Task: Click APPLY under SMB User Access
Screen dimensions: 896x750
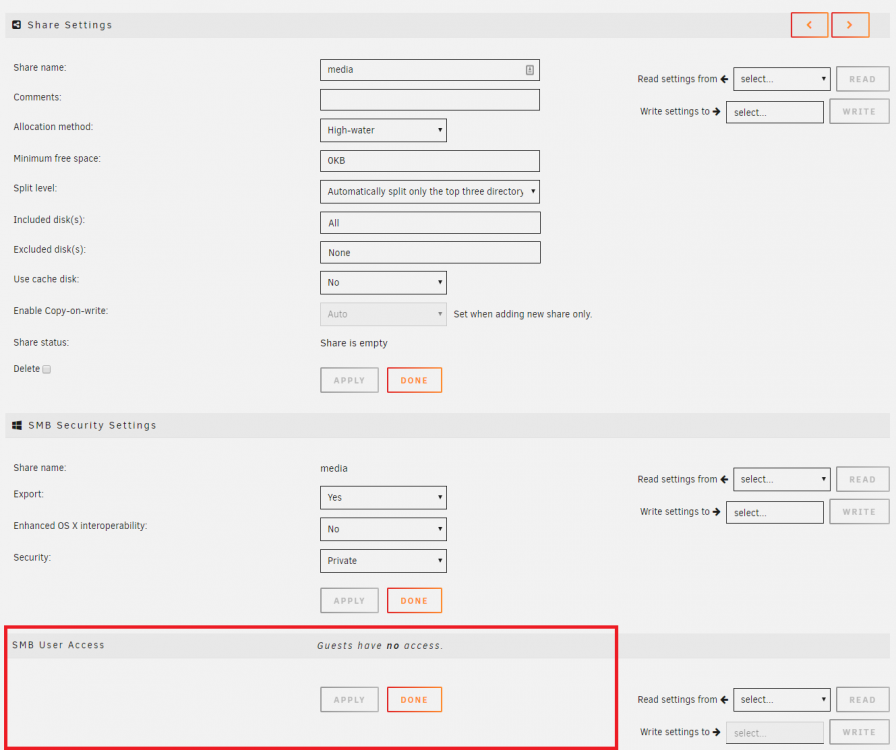Action: click(x=349, y=700)
